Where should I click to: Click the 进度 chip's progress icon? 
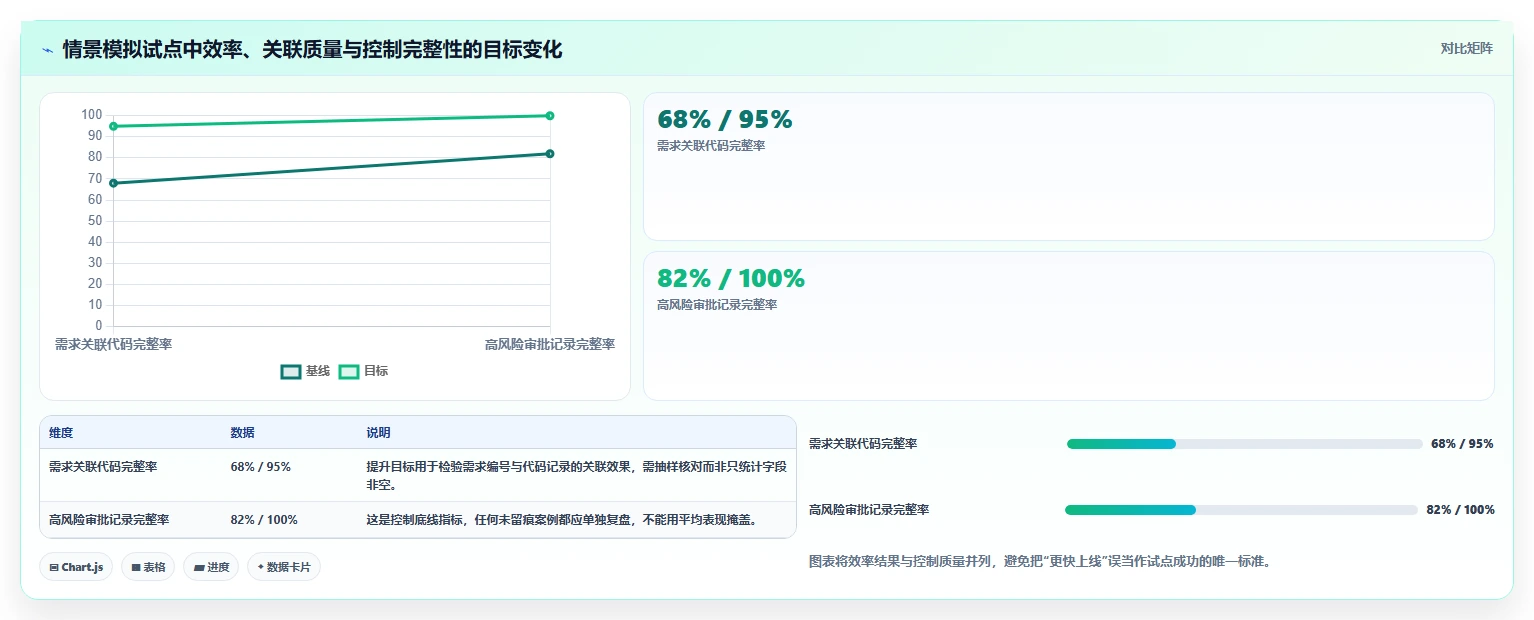198,567
